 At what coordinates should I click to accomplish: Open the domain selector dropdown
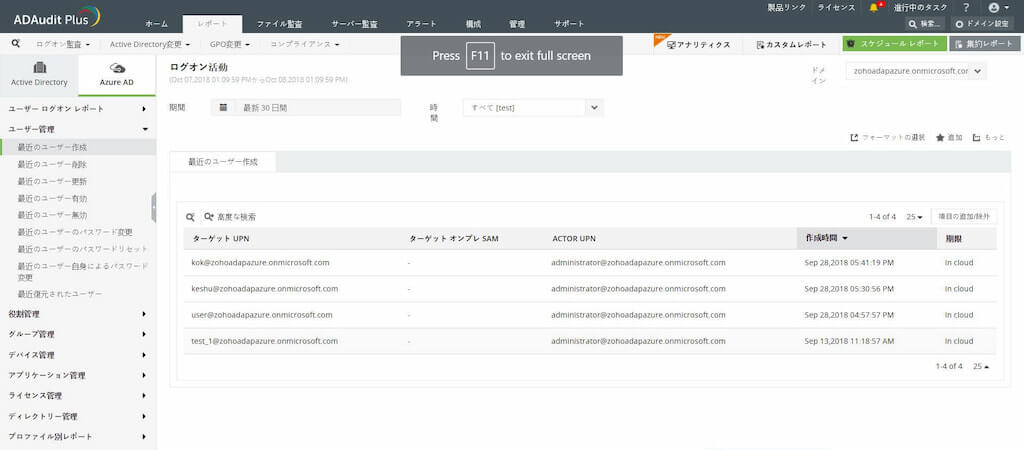click(x=916, y=71)
